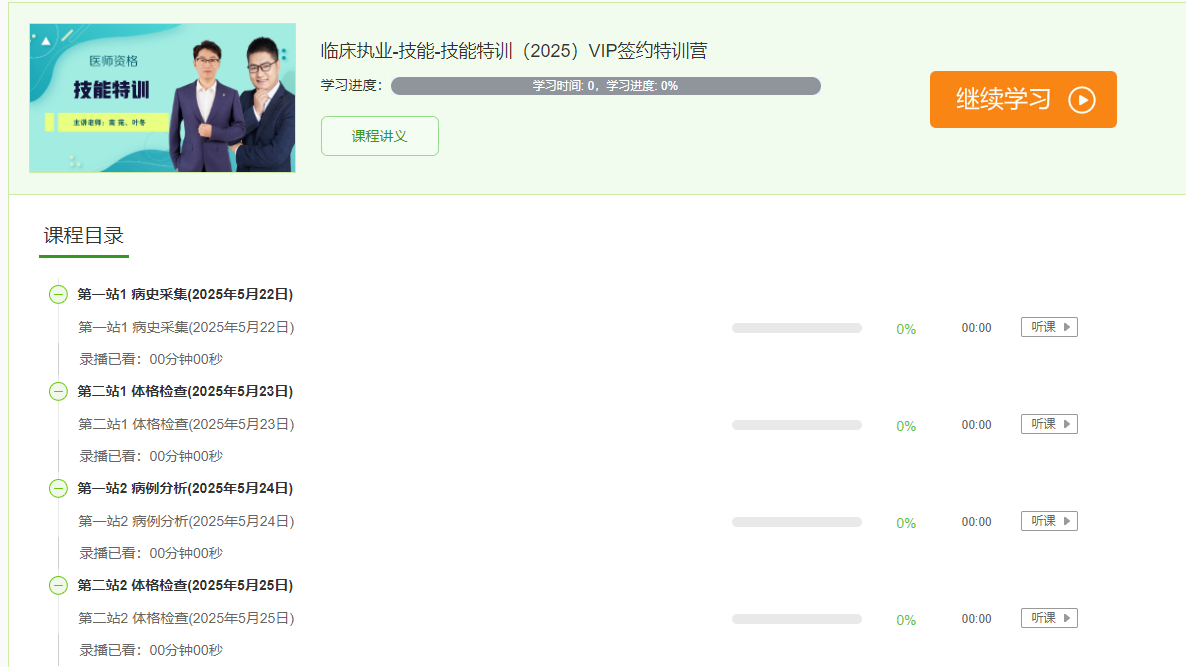The image size is (1186, 667).
Task: Collapse 第一站1 病史采集 section
Action: pos(58,294)
